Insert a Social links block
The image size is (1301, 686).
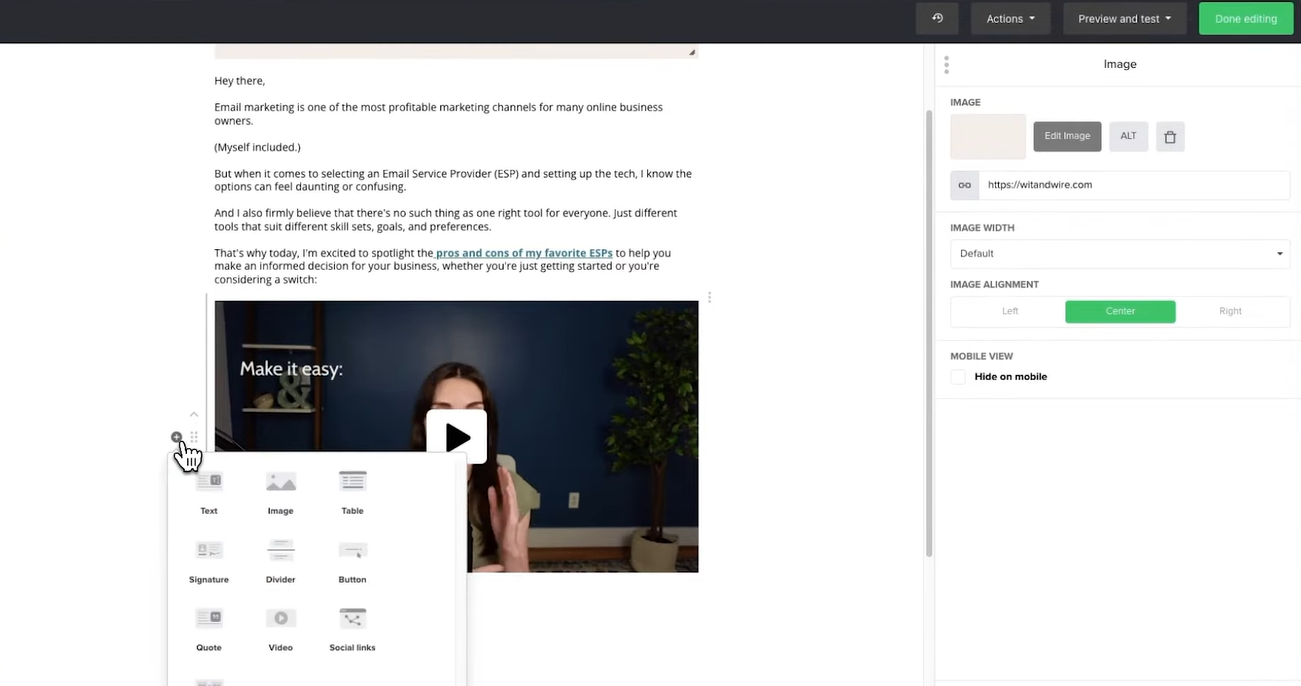tap(352, 629)
